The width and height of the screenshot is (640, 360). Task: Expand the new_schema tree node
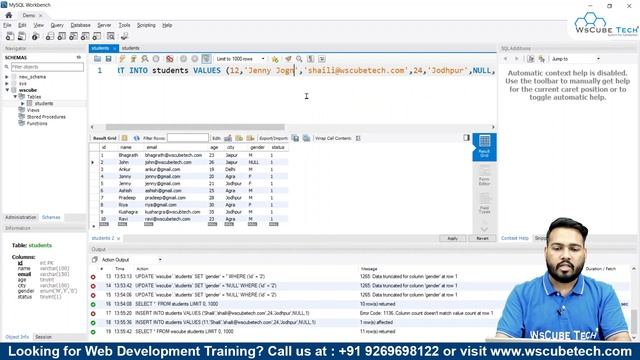(7, 77)
